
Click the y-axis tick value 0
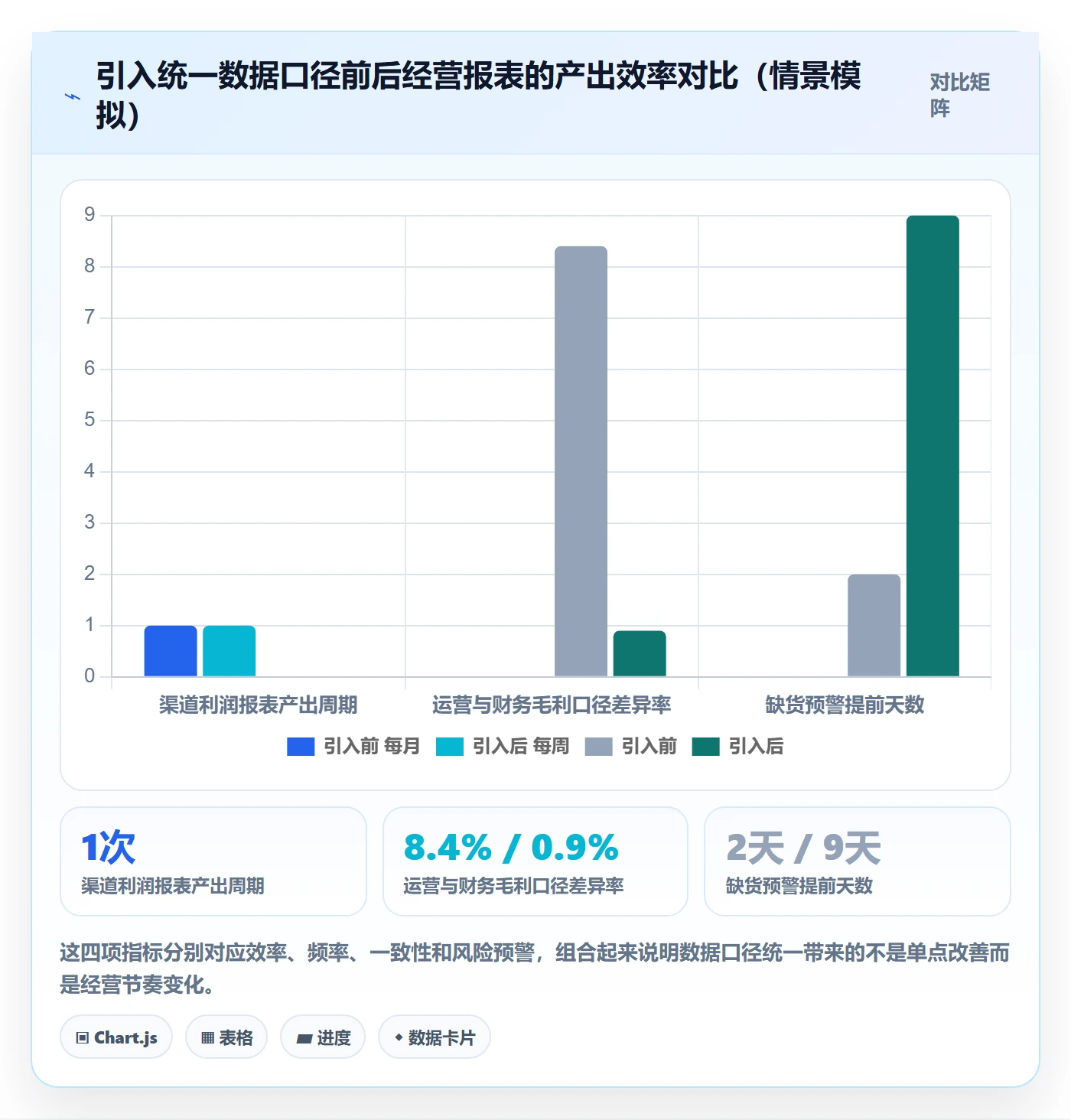[90, 676]
